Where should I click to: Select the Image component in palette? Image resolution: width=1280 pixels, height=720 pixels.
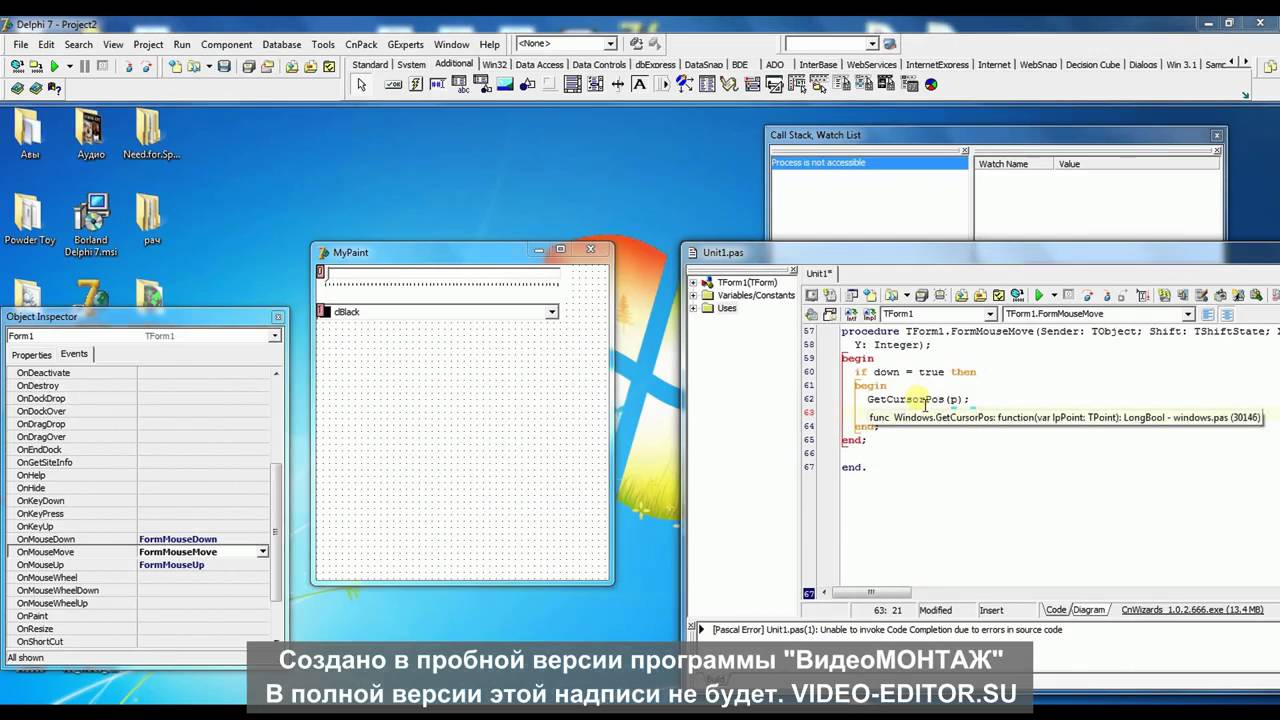pyautogui.click(x=505, y=85)
